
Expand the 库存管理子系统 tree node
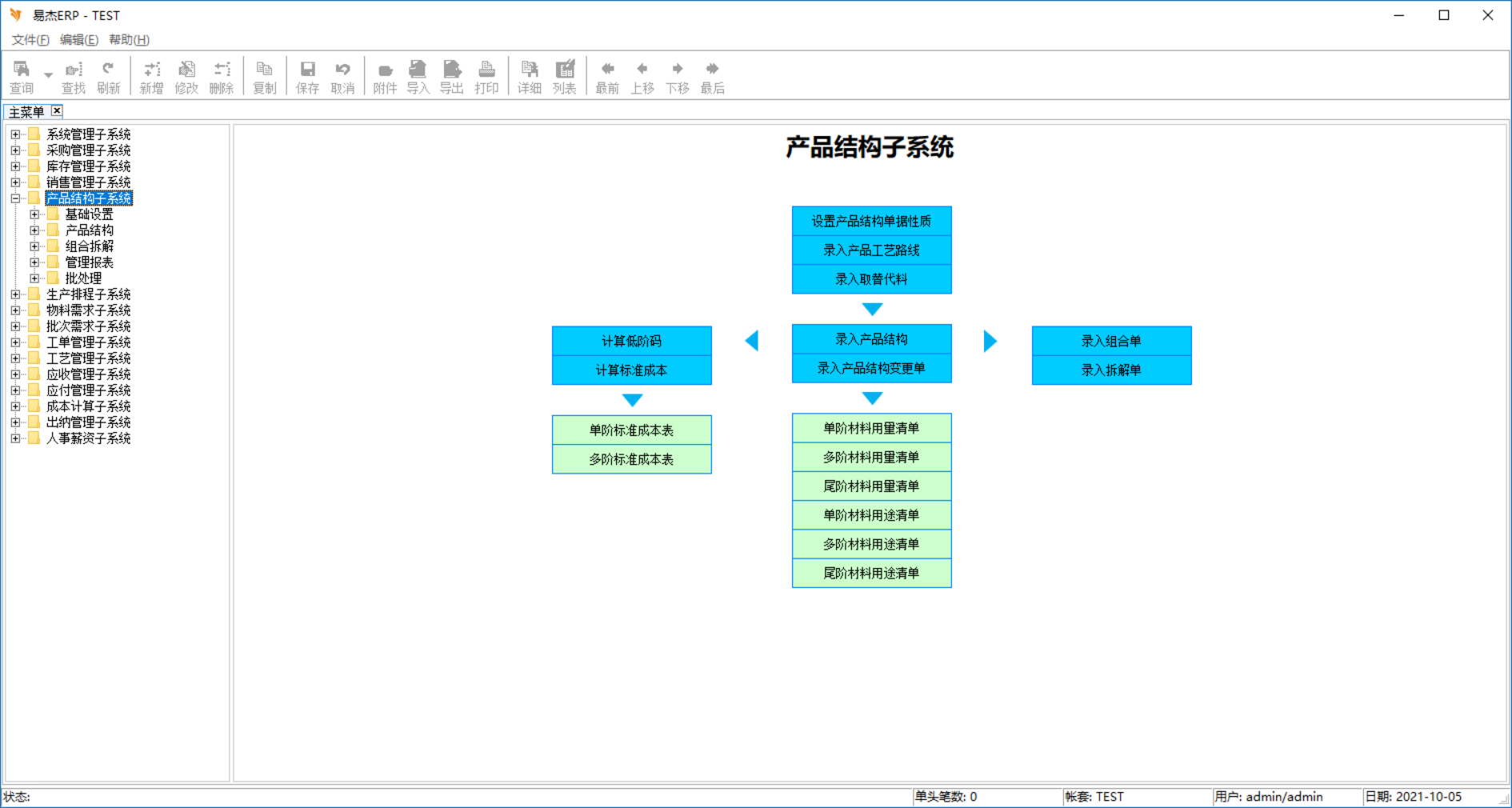point(15,166)
